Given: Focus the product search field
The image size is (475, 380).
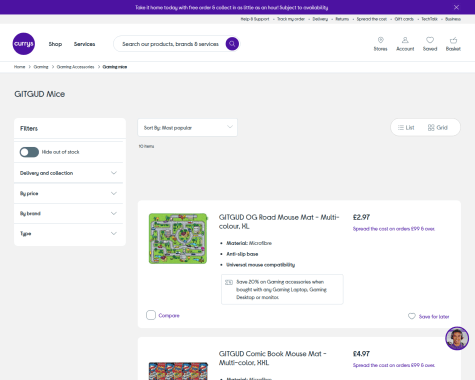Looking at the screenshot, I should pyautogui.click(x=170, y=44).
